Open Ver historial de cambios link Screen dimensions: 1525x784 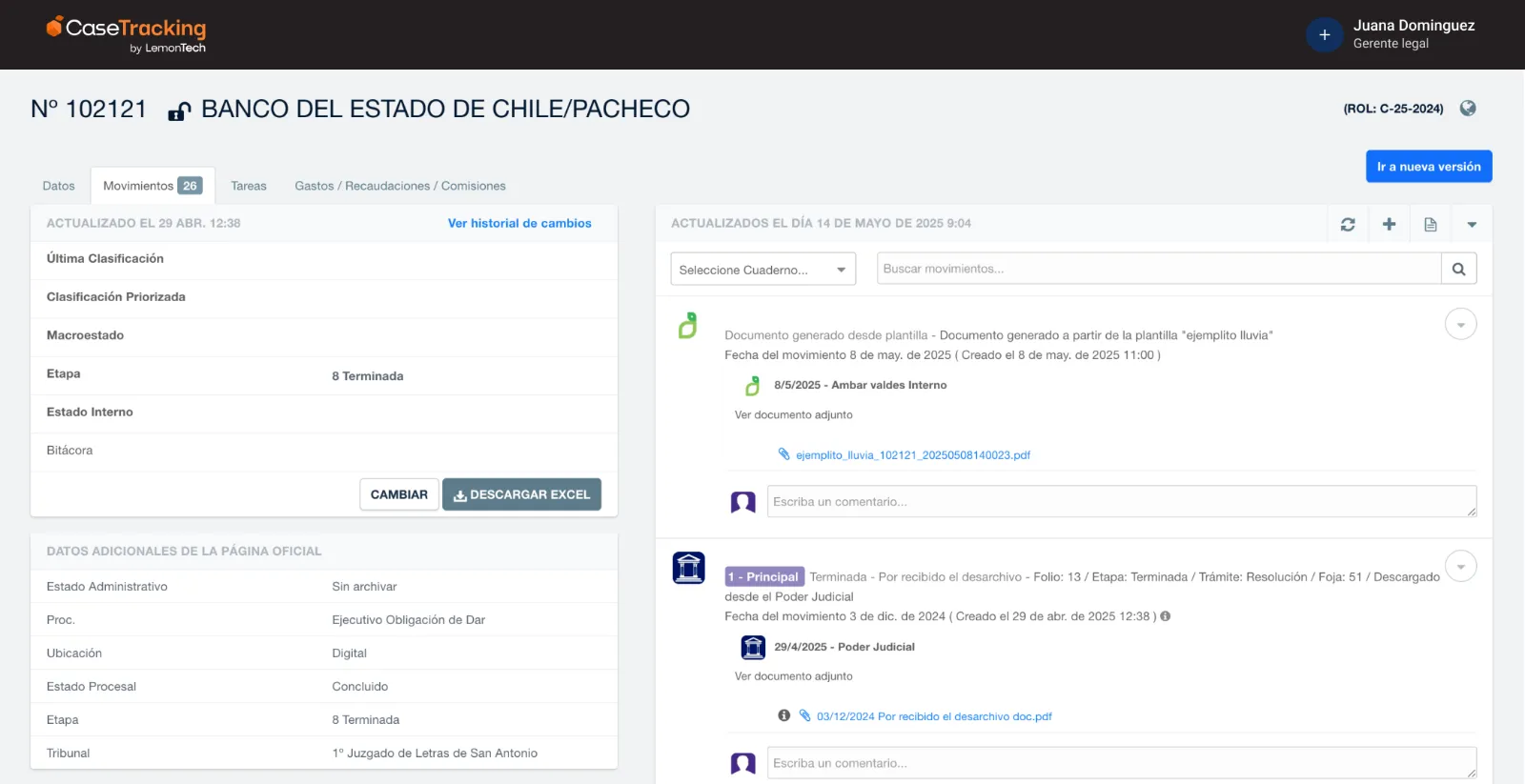519,224
